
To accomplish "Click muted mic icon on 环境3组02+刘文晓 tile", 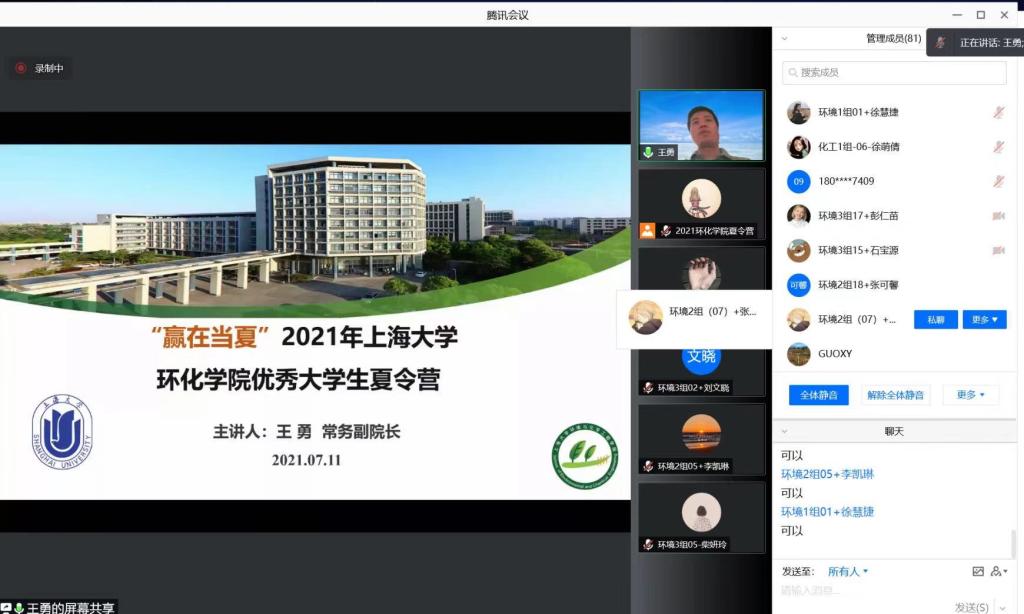I will pos(648,388).
